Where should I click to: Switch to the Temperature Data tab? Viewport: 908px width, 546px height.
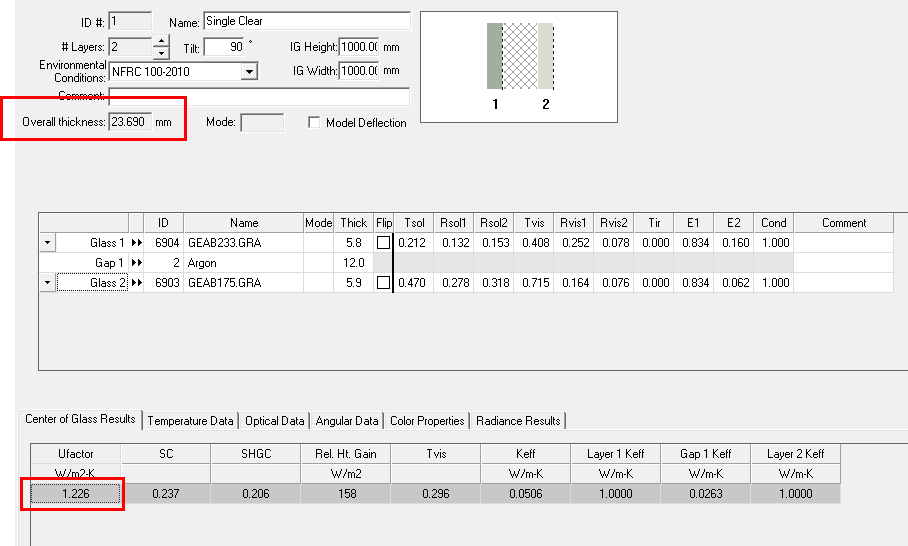coord(190,421)
